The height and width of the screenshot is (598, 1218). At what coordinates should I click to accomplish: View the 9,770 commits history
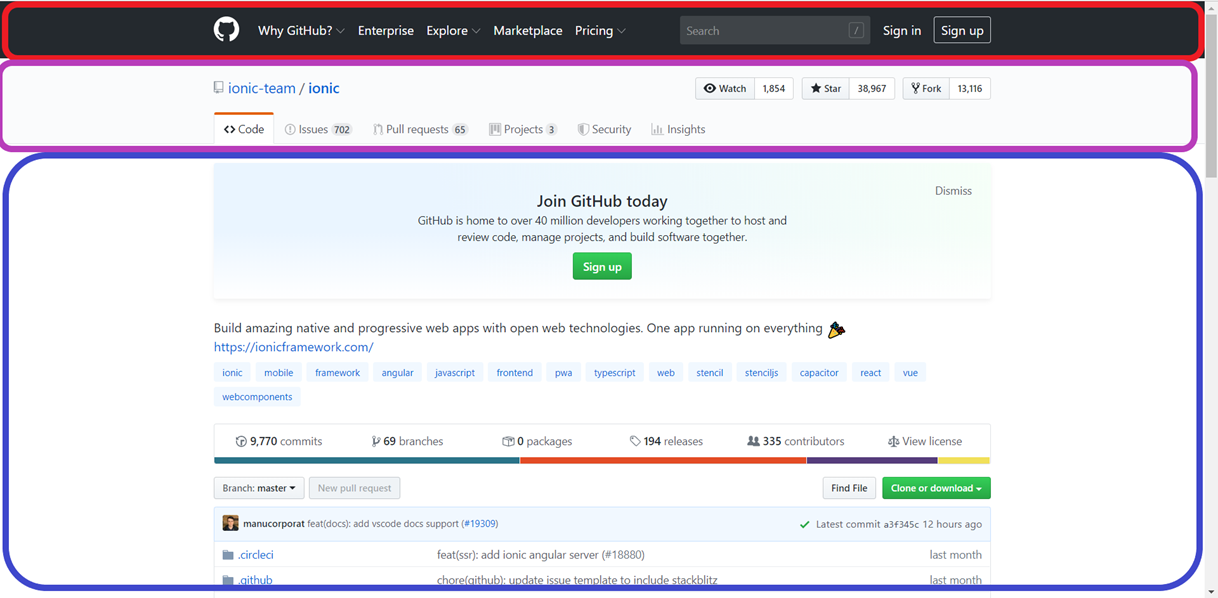(x=279, y=441)
